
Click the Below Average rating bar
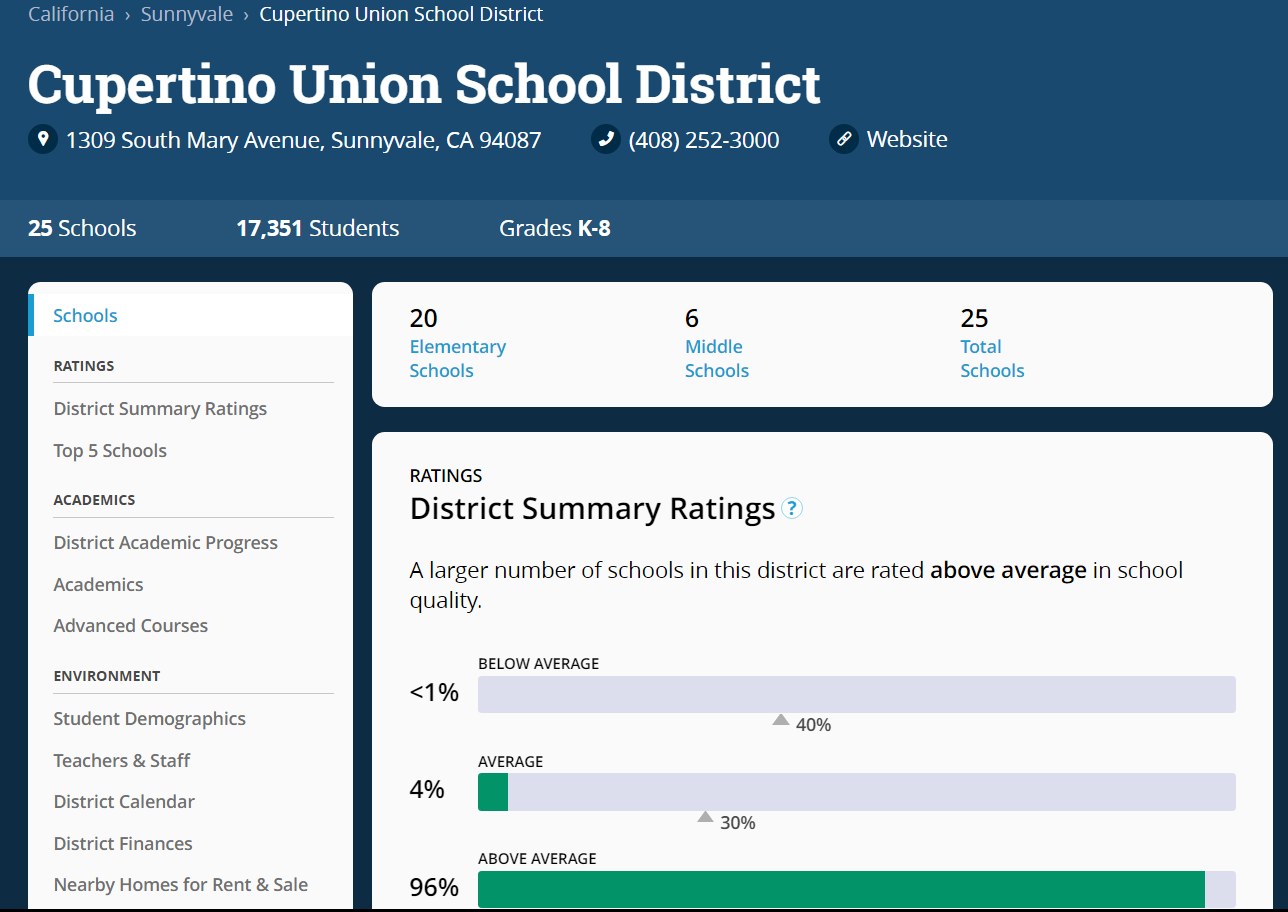coord(857,694)
